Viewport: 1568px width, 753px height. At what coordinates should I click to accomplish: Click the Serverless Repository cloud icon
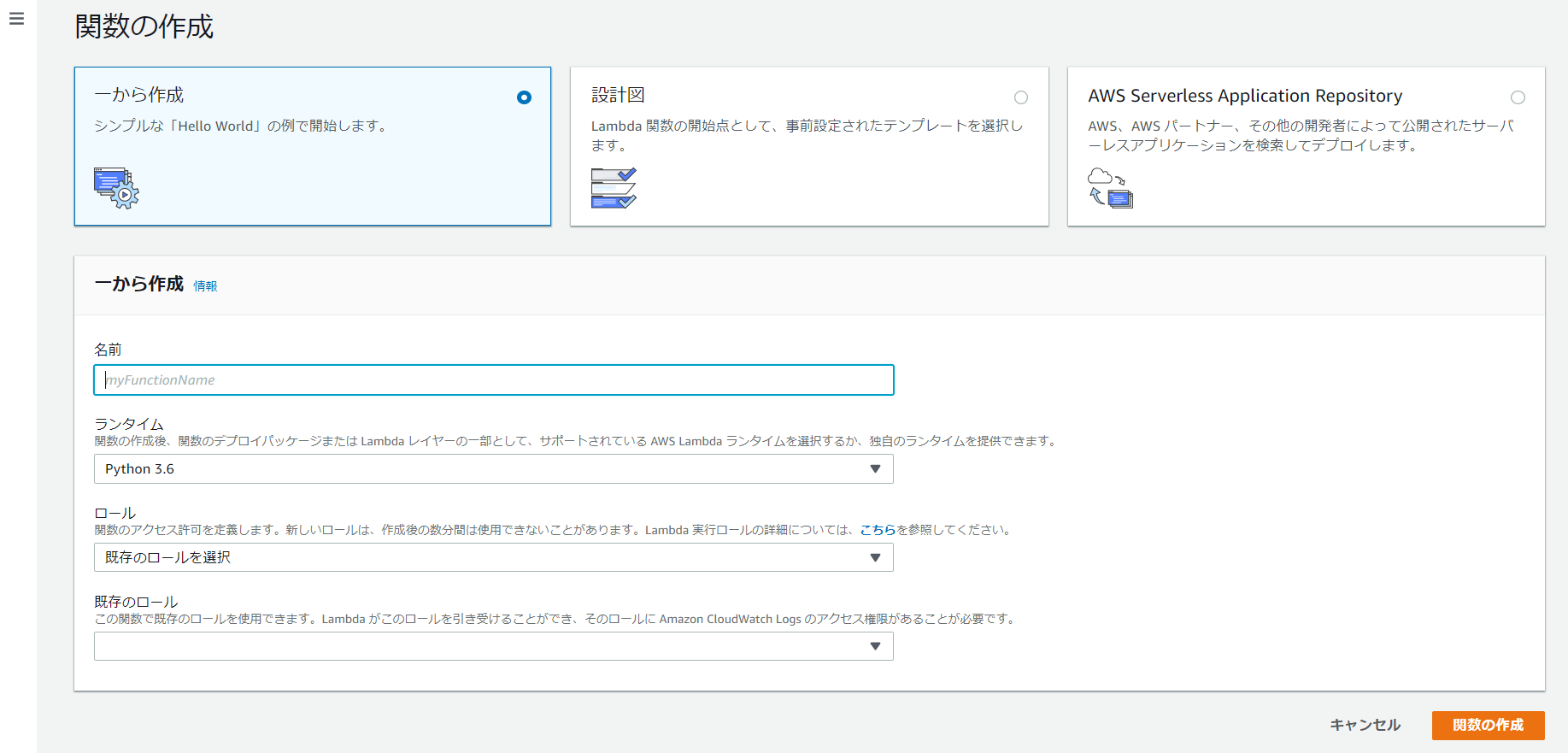point(1110,188)
